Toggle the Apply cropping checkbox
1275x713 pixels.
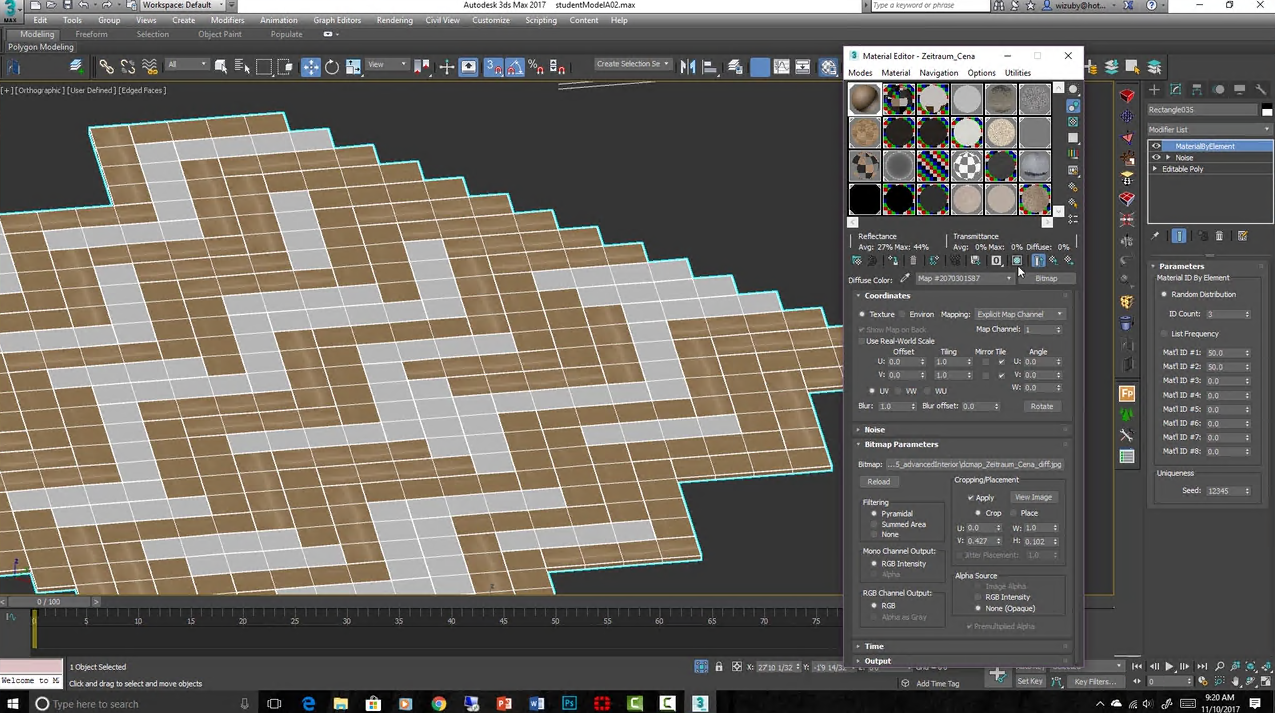971,497
